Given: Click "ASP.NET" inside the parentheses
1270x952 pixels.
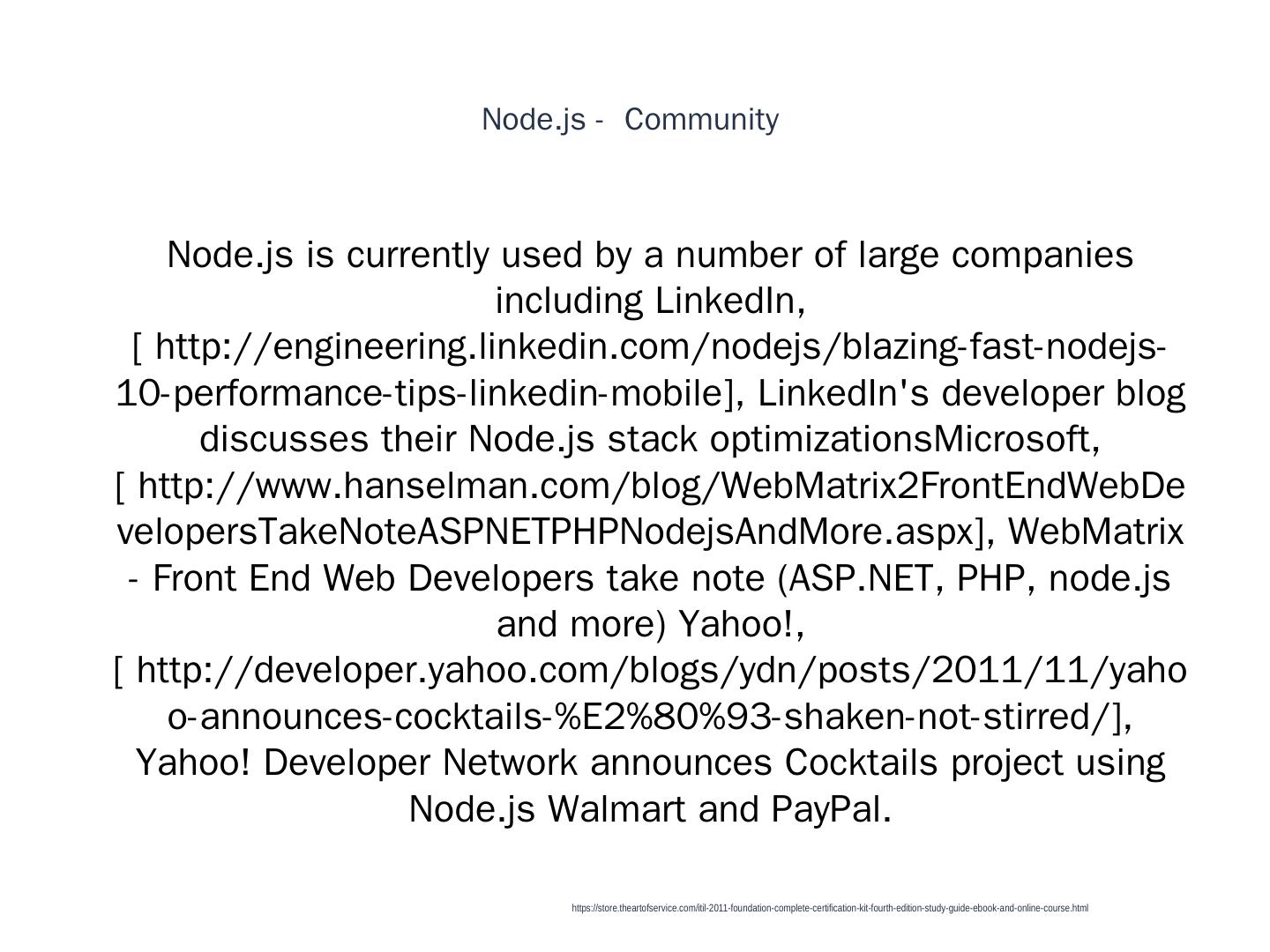Looking at the screenshot, I should 868,579.
